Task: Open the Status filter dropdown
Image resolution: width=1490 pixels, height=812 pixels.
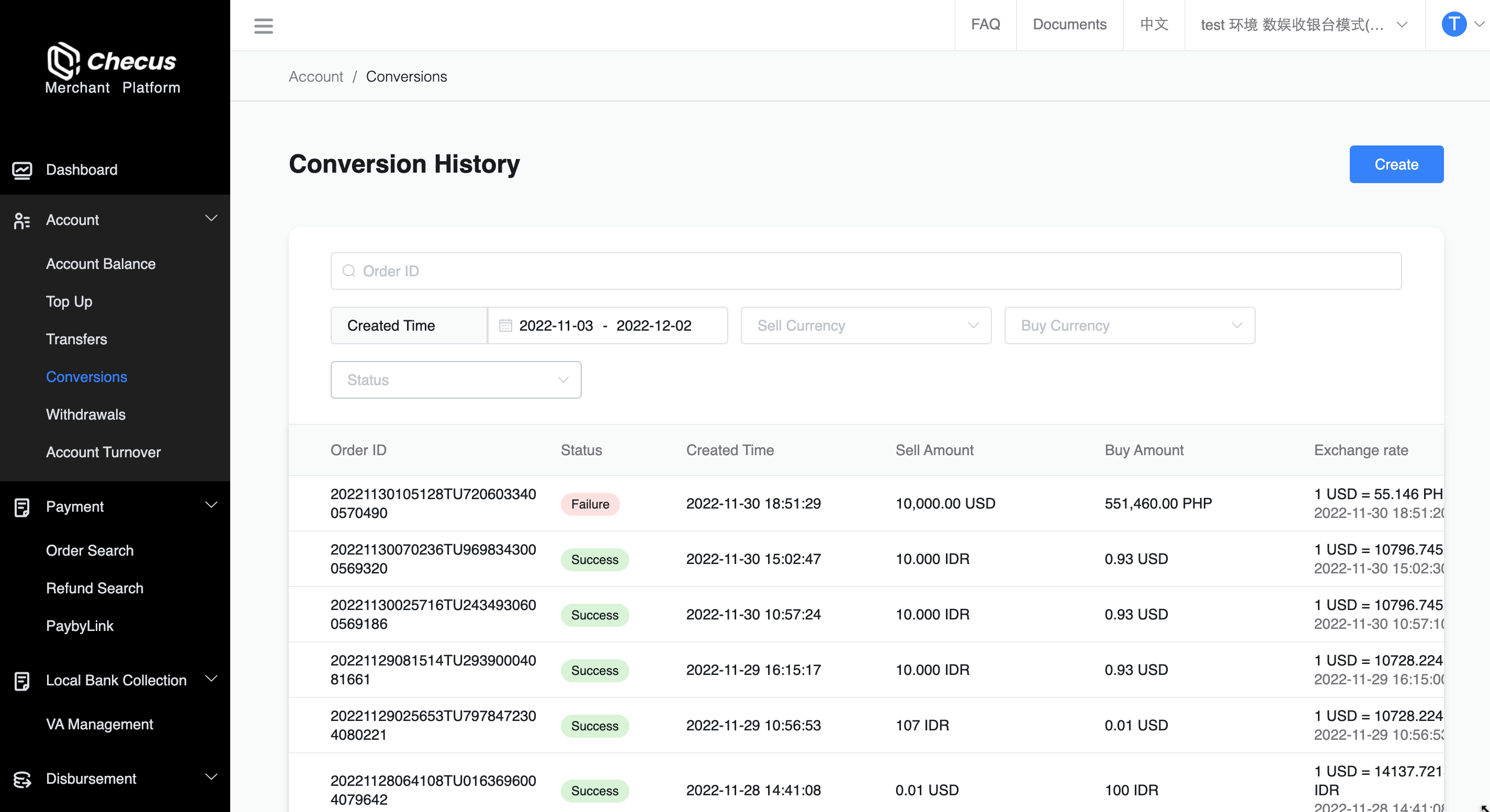Action: pyautogui.click(x=456, y=380)
